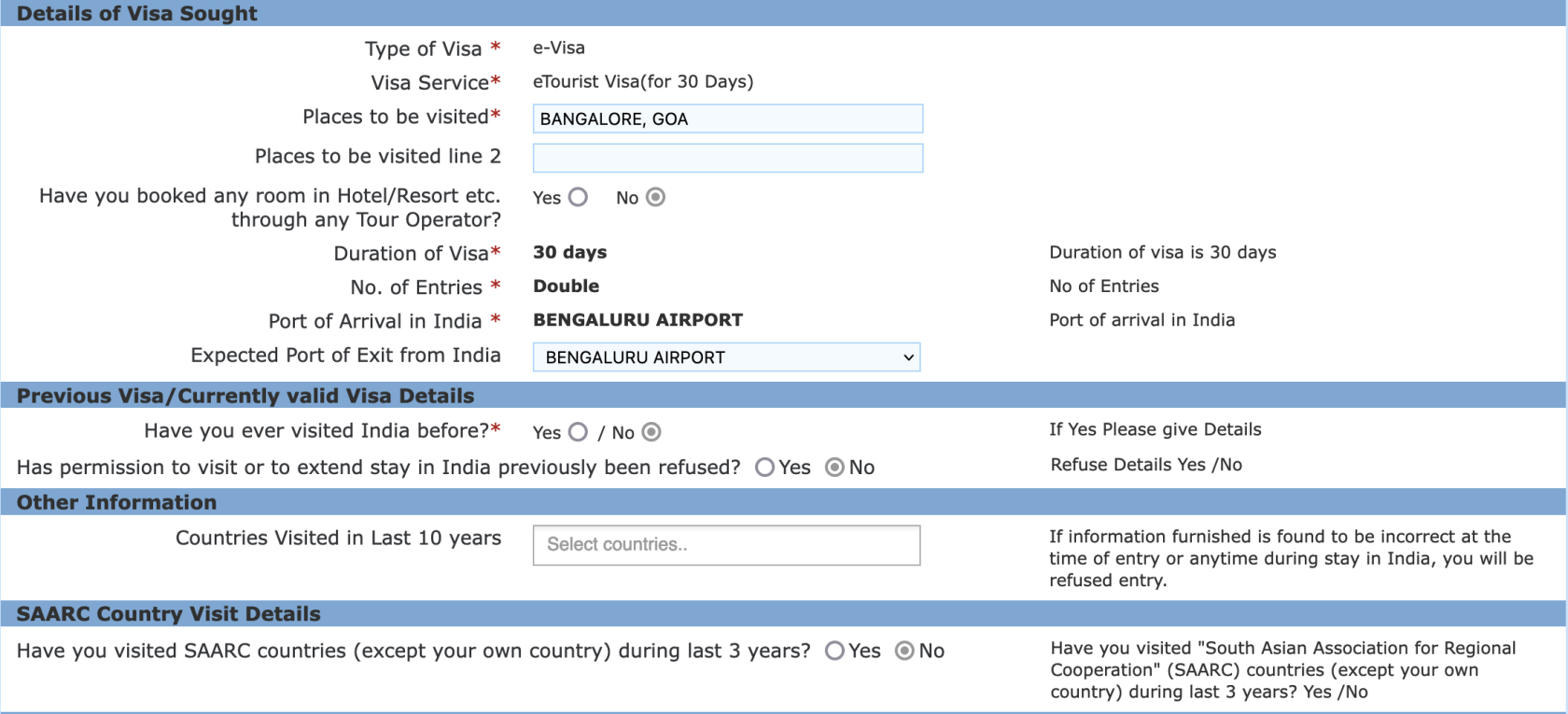Click the Places to be visited line 2 field
The image size is (1568, 714).
pos(726,158)
